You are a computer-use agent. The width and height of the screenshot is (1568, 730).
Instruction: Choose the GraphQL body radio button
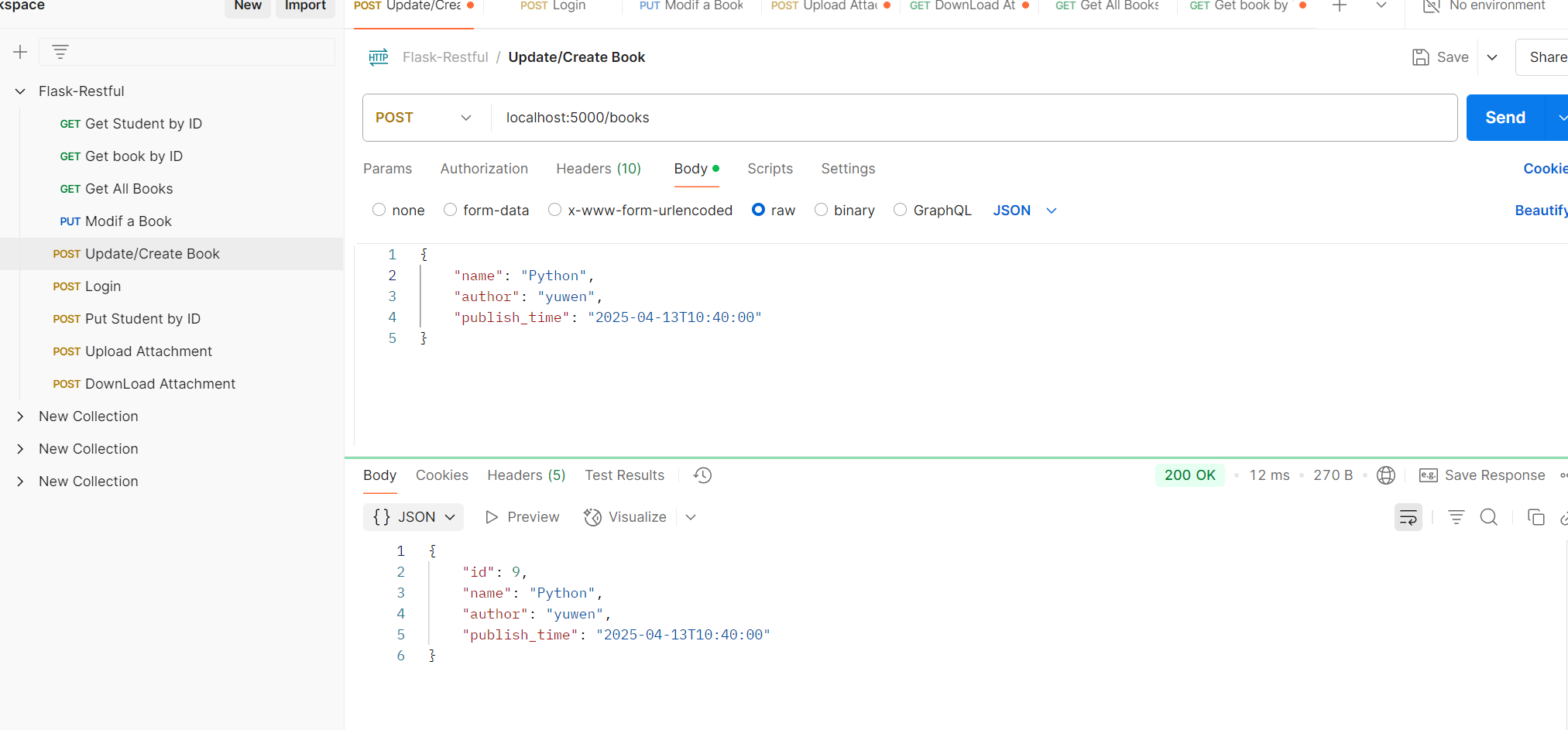pyautogui.click(x=900, y=210)
